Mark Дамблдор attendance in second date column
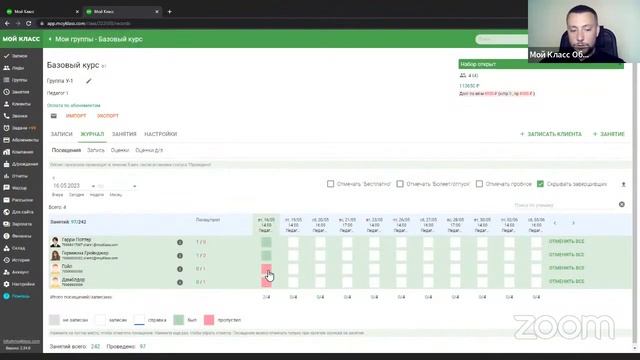This screenshot has height=360, width=640. [x=293, y=282]
